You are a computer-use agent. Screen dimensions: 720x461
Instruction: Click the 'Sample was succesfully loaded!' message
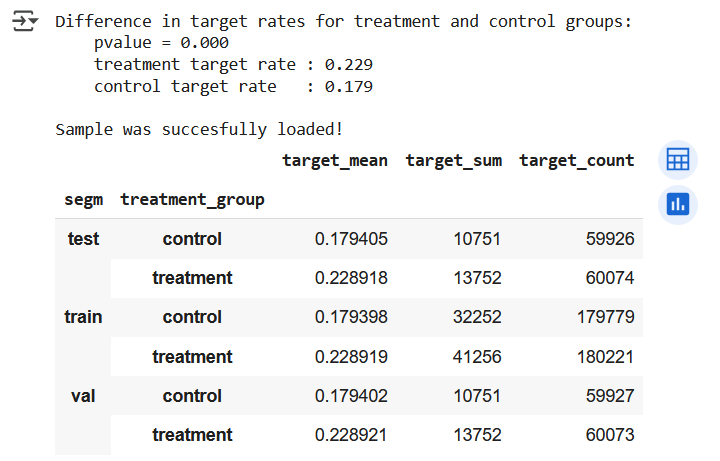175,130
